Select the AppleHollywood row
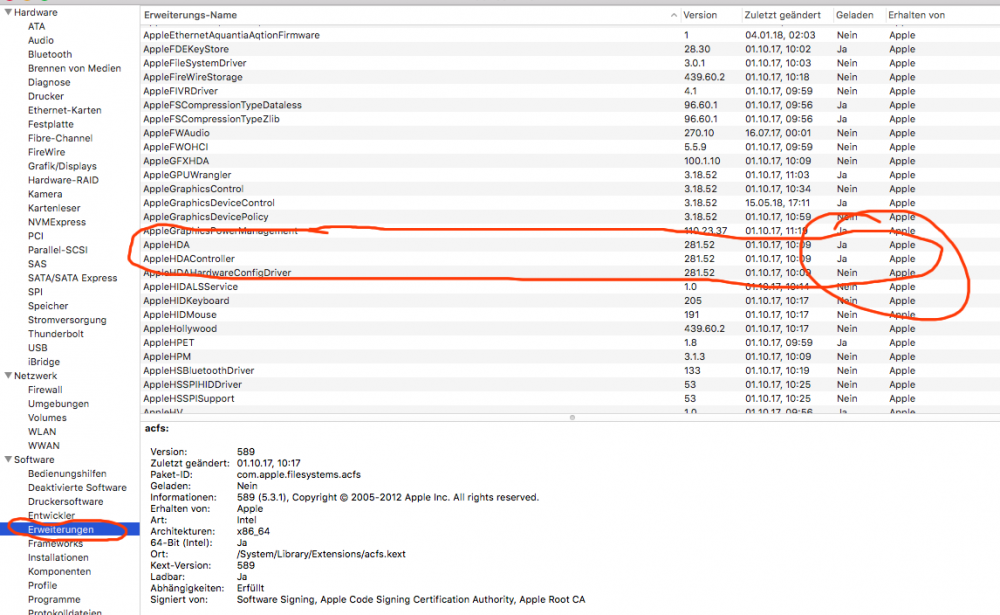Viewport: 1000px width, 615px height. pos(570,329)
